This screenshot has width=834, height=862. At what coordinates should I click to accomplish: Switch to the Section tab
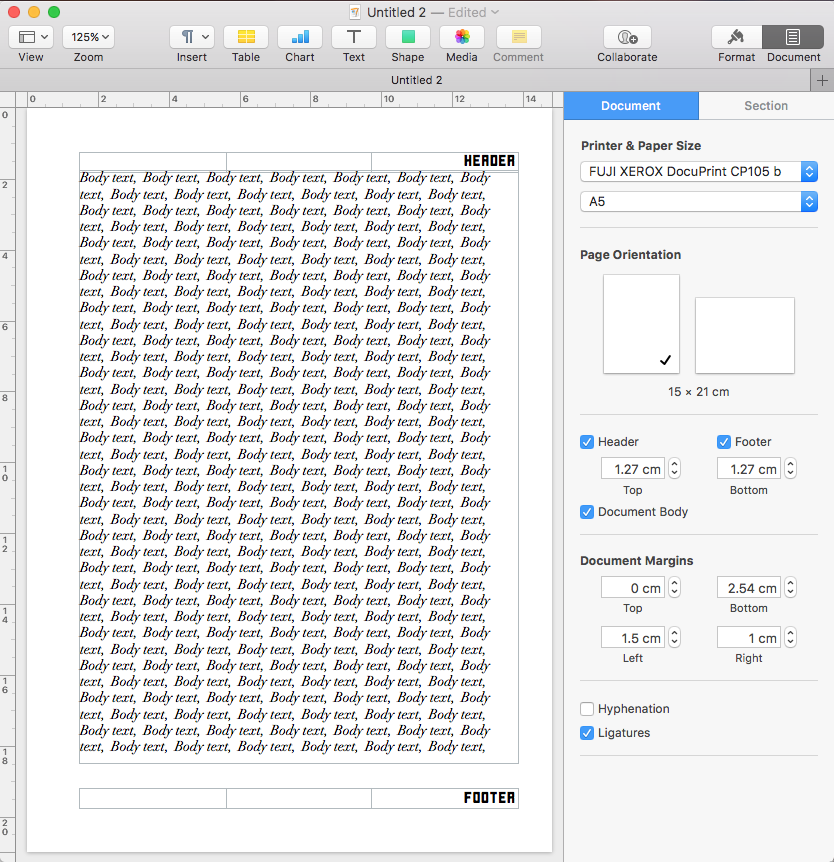766,105
